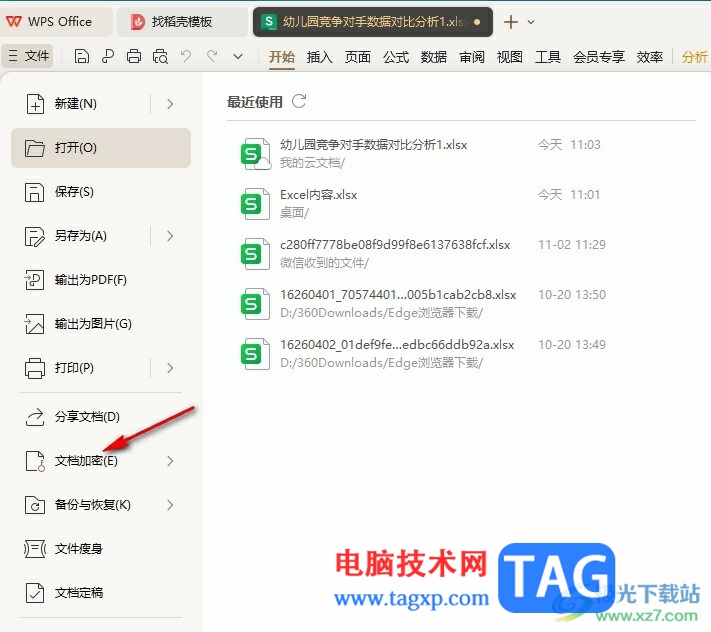Click the 文档定稿 checkmark document icon
711x632 pixels.
(x=35, y=593)
